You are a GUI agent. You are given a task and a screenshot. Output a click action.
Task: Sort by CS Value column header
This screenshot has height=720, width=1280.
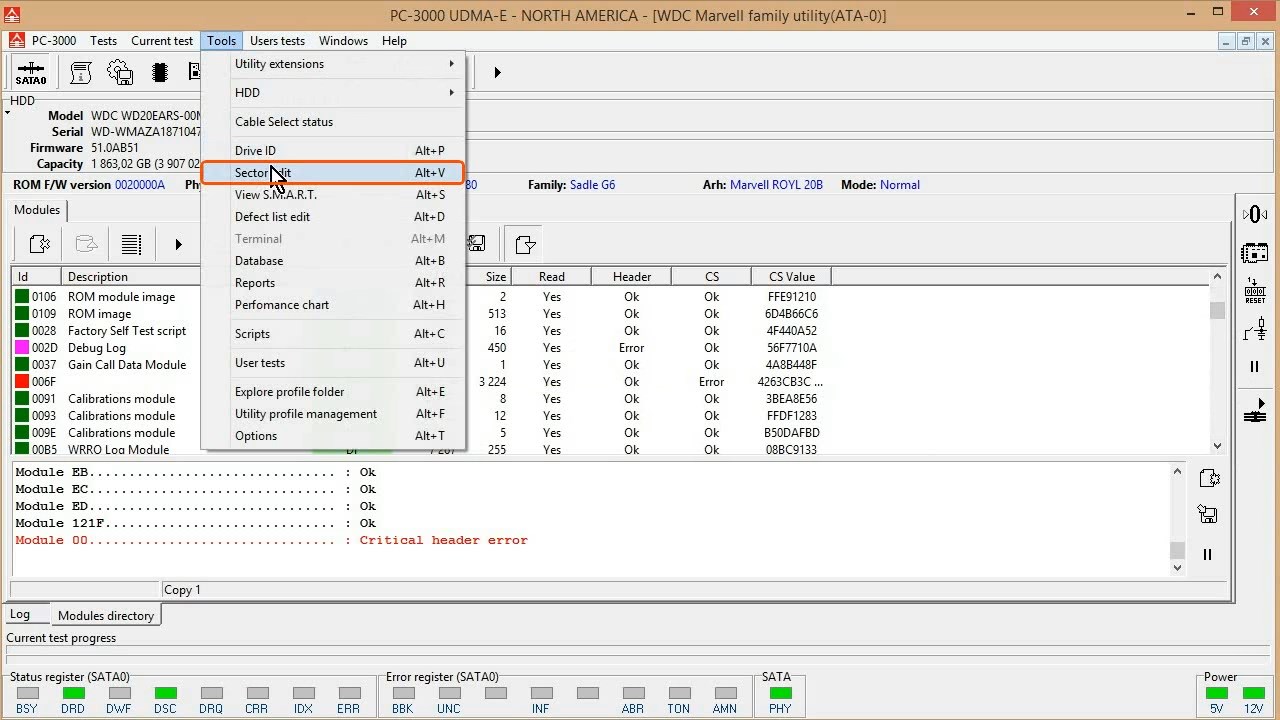[x=791, y=277]
